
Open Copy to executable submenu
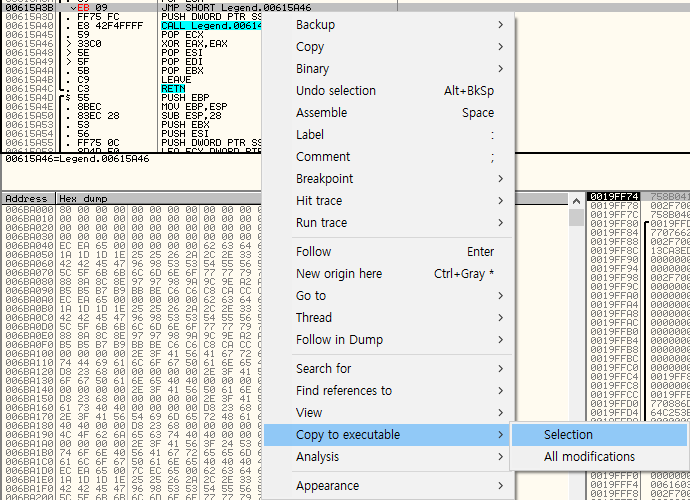(388, 435)
